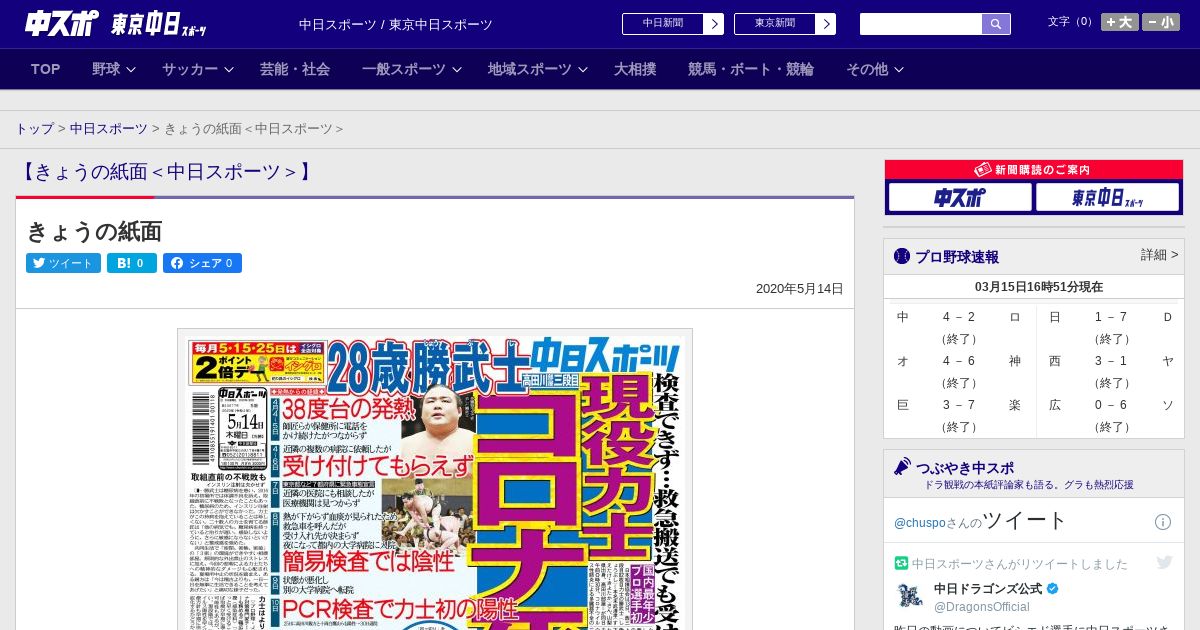Screen dimensions: 1200x630
Task: Click the 中日ドラゴンズ公式 avatar image
Action: [910, 596]
